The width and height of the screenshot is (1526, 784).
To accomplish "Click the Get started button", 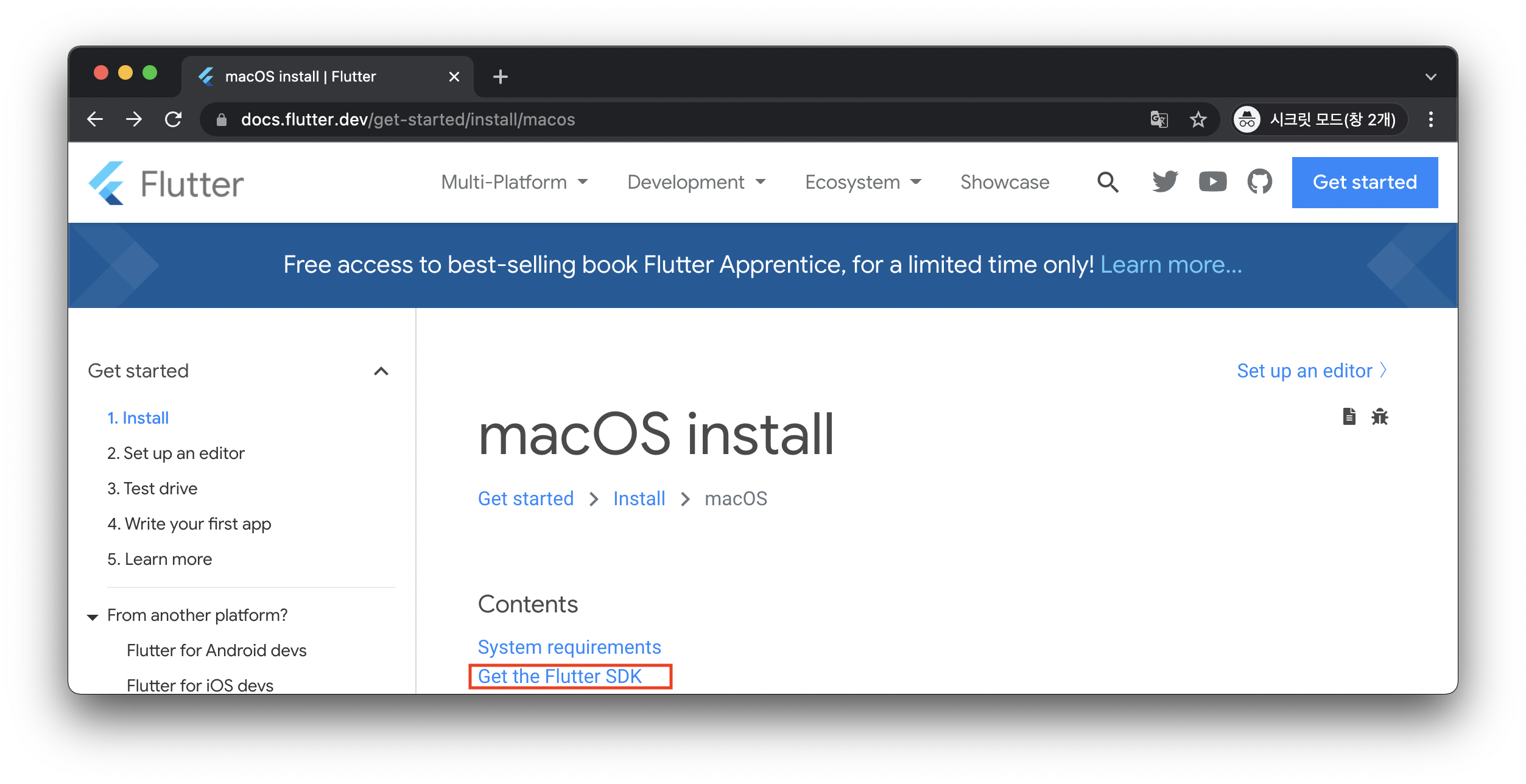I will click(x=1365, y=182).
